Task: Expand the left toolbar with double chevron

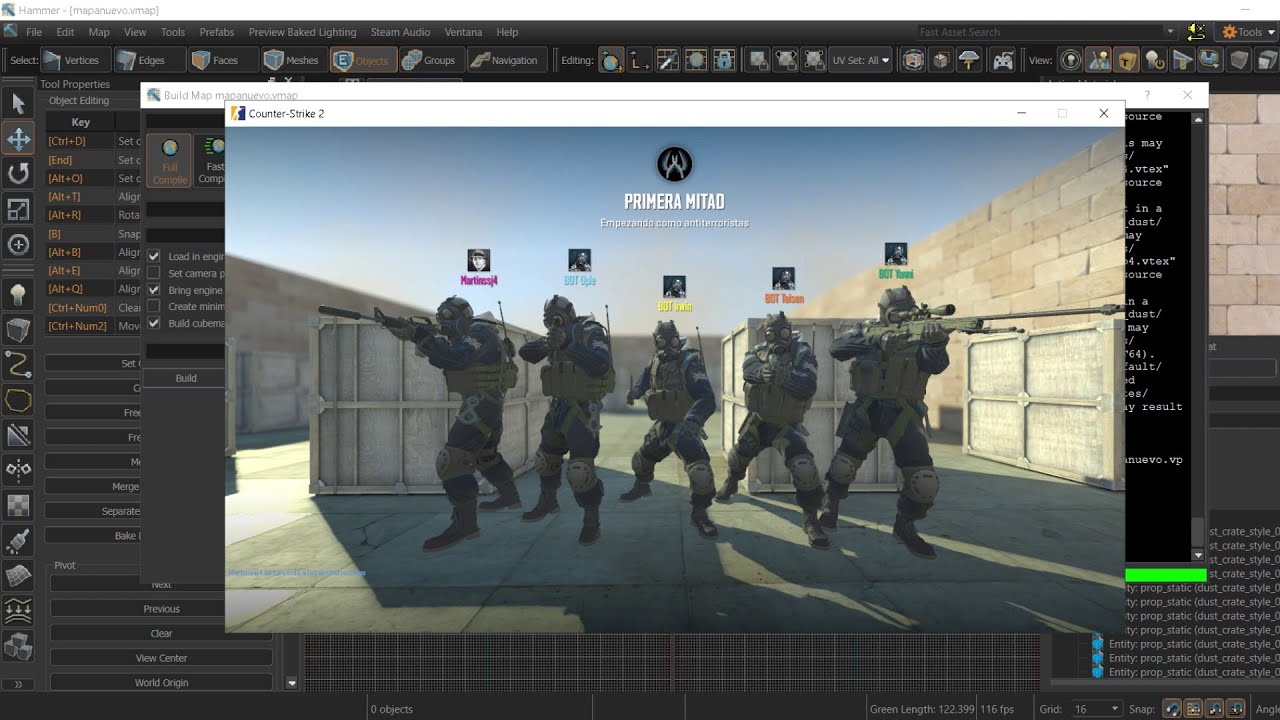Action: (18, 684)
